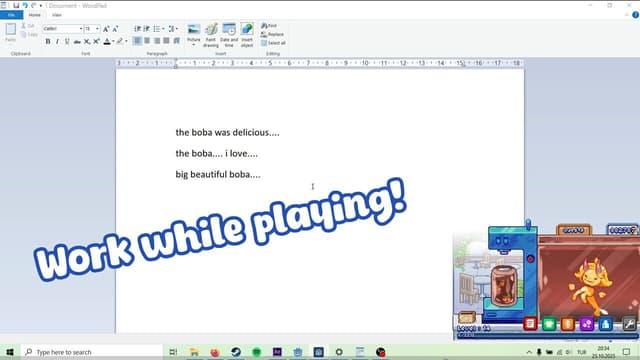Click the Shrink font icon

(x=116, y=29)
